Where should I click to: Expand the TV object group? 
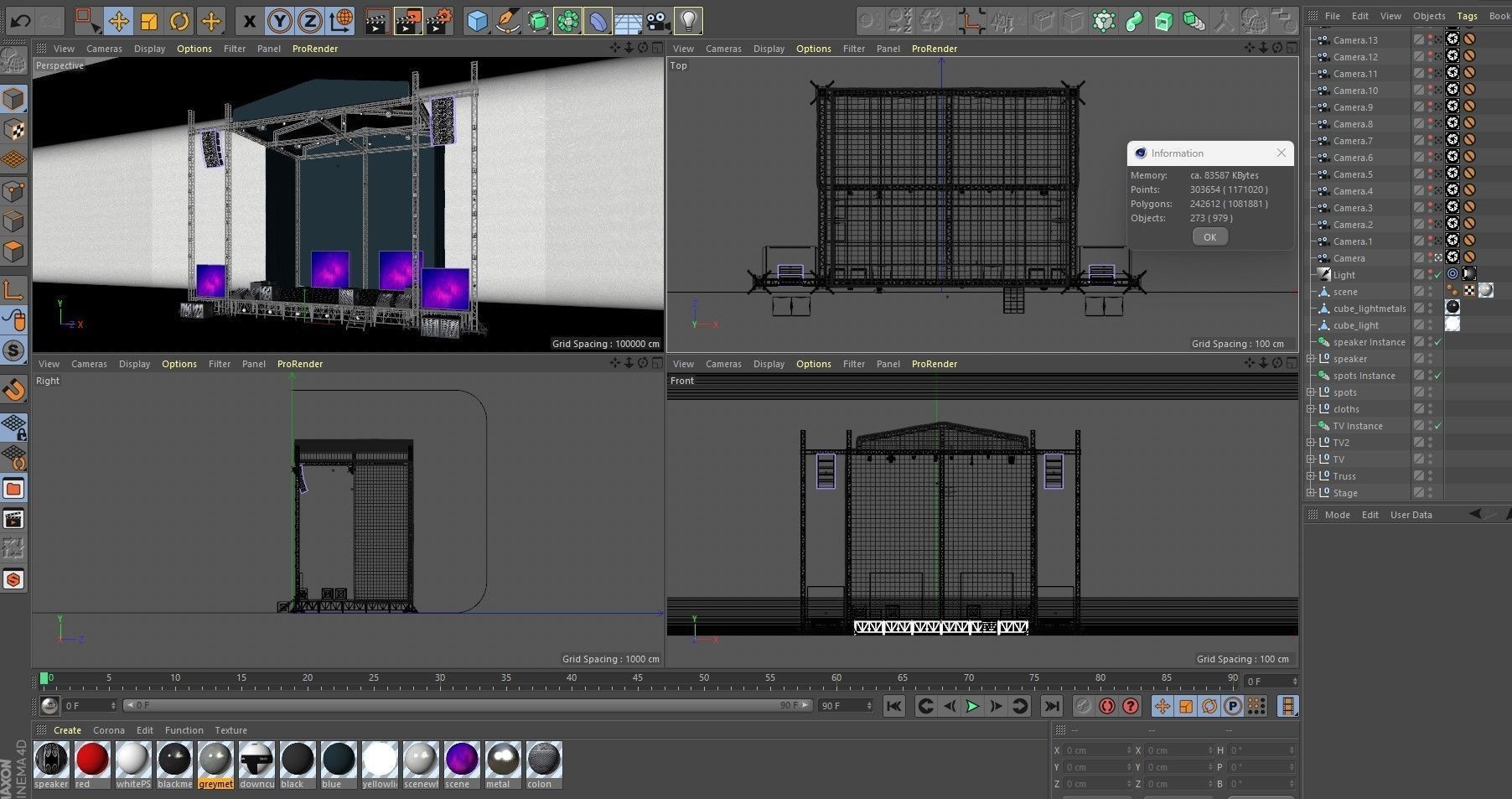tap(1311, 459)
